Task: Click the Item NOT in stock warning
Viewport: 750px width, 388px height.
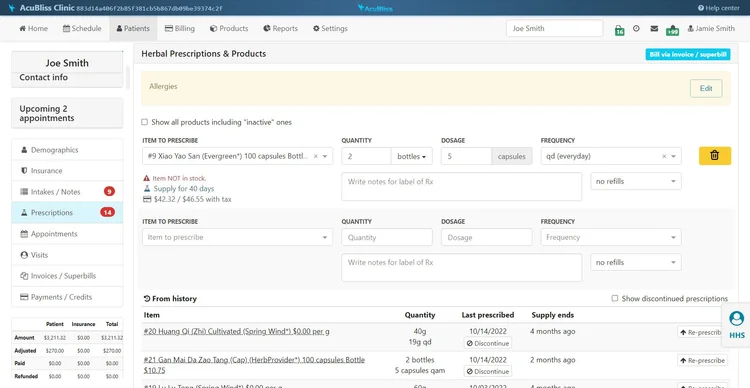Action: click(178, 178)
